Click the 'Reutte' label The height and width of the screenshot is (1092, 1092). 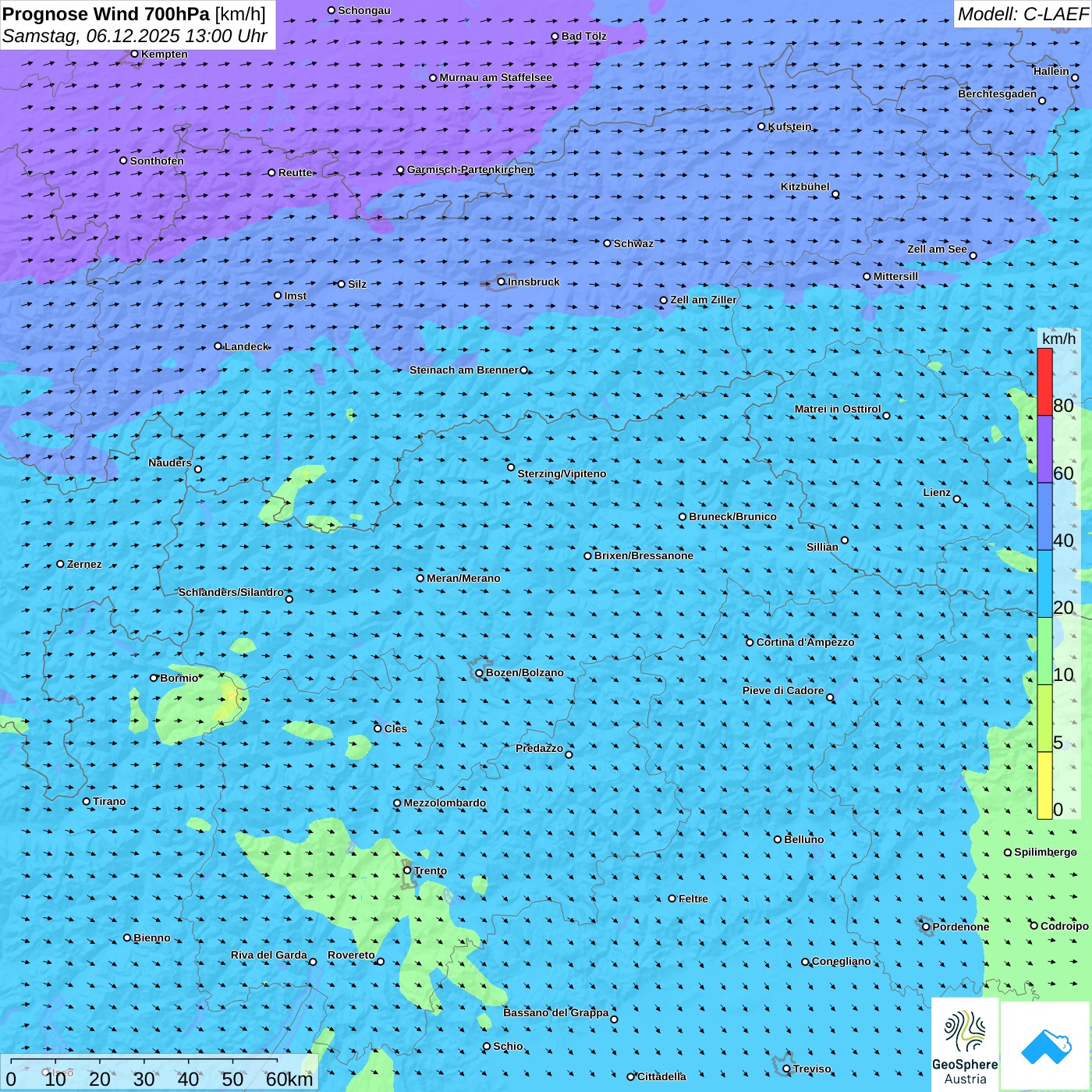point(296,172)
